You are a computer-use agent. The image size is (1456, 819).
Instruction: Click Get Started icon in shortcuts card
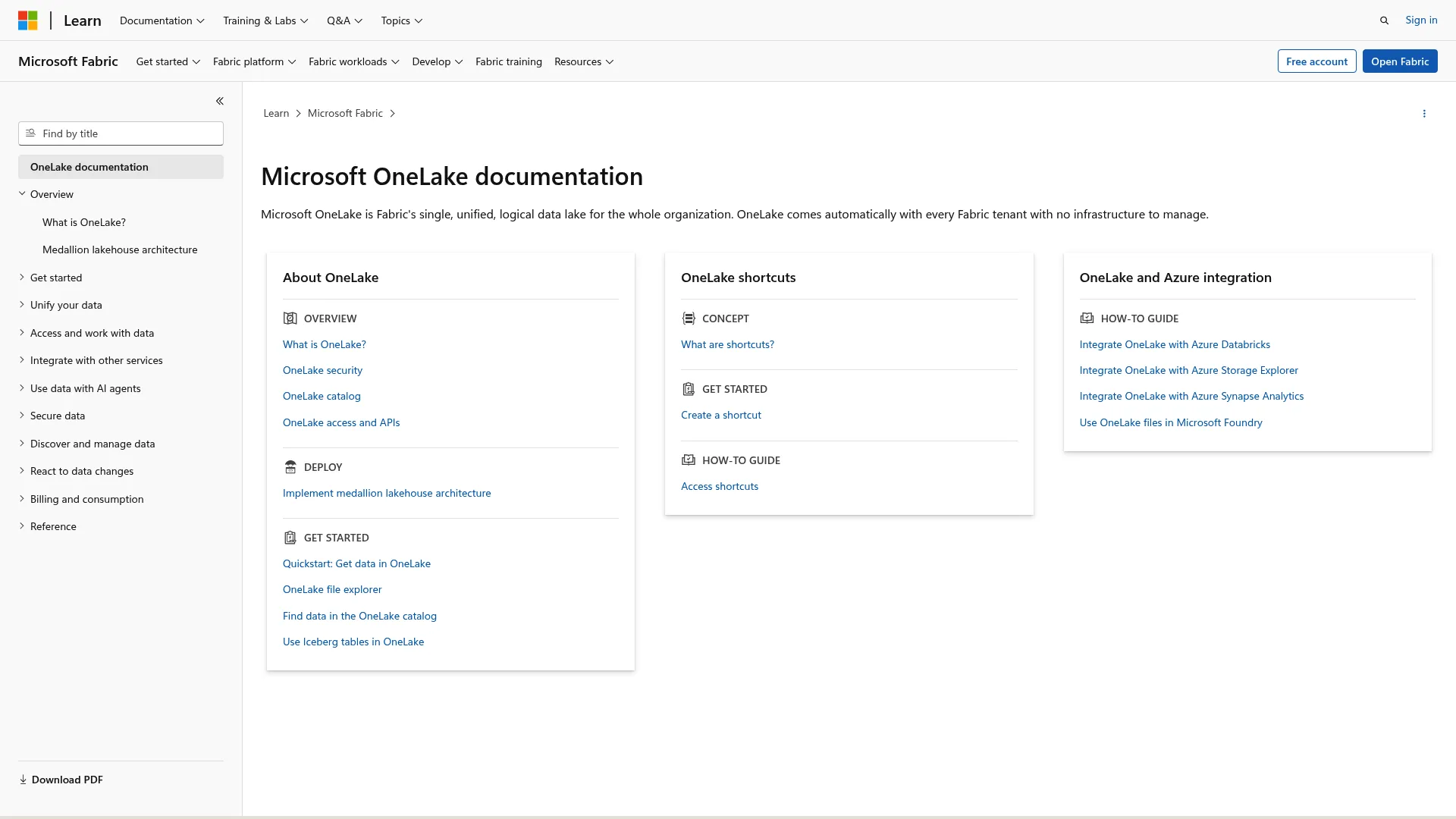click(x=688, y=389)
